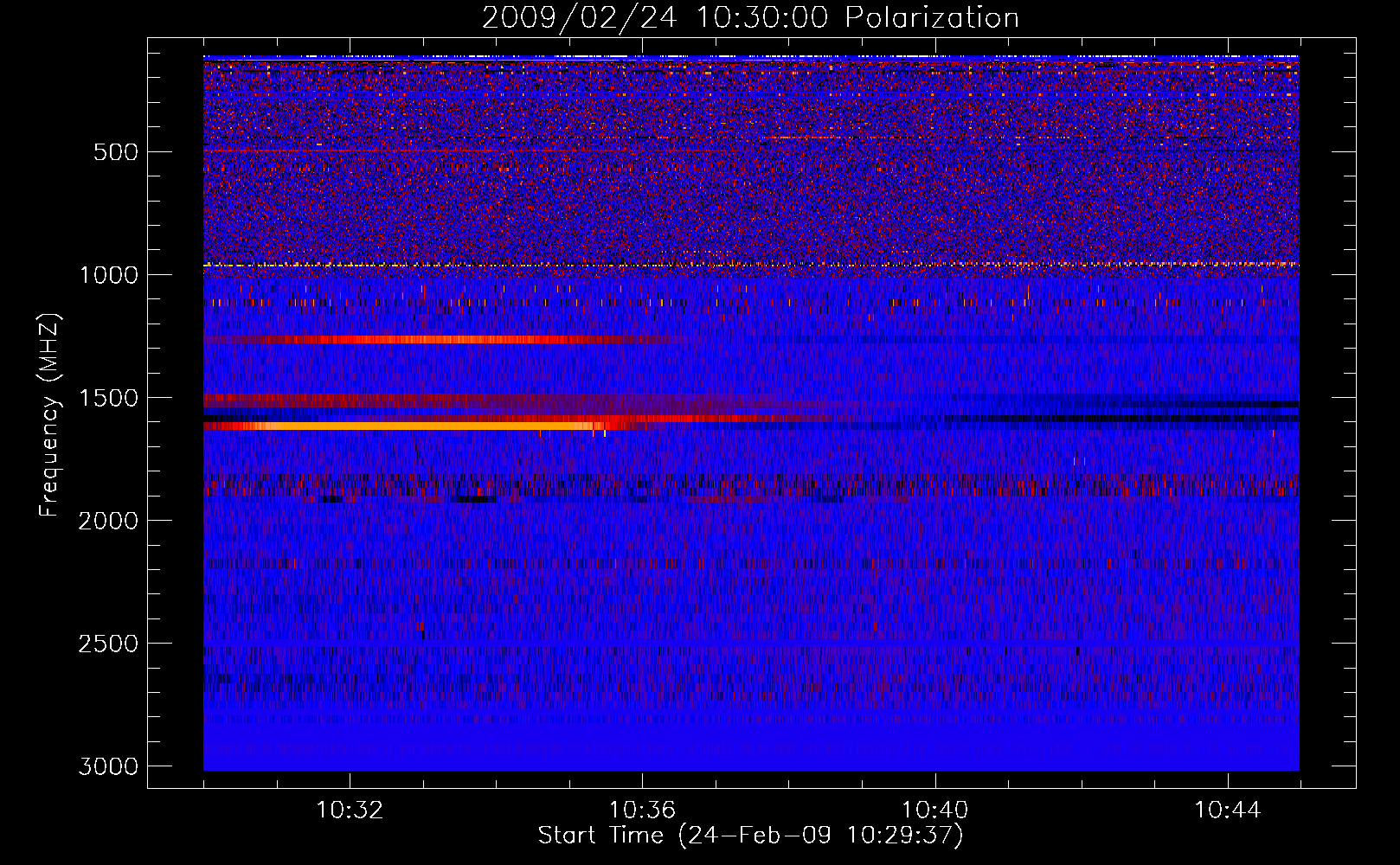The image size is (1400, 865).
Task: Click the 10:36 time tick label
Action: pos(642,811)
